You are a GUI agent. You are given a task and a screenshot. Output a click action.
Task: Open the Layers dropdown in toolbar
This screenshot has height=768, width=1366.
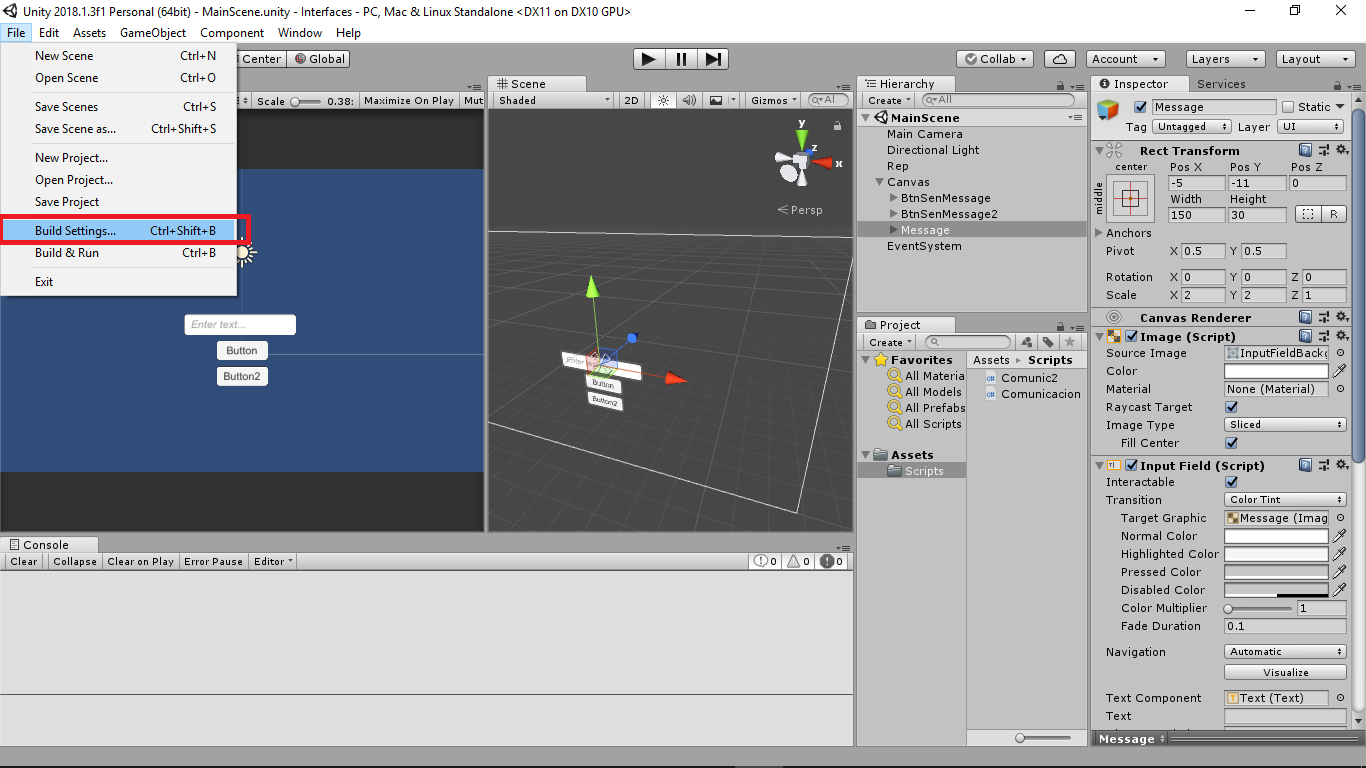click(1224, 59)
